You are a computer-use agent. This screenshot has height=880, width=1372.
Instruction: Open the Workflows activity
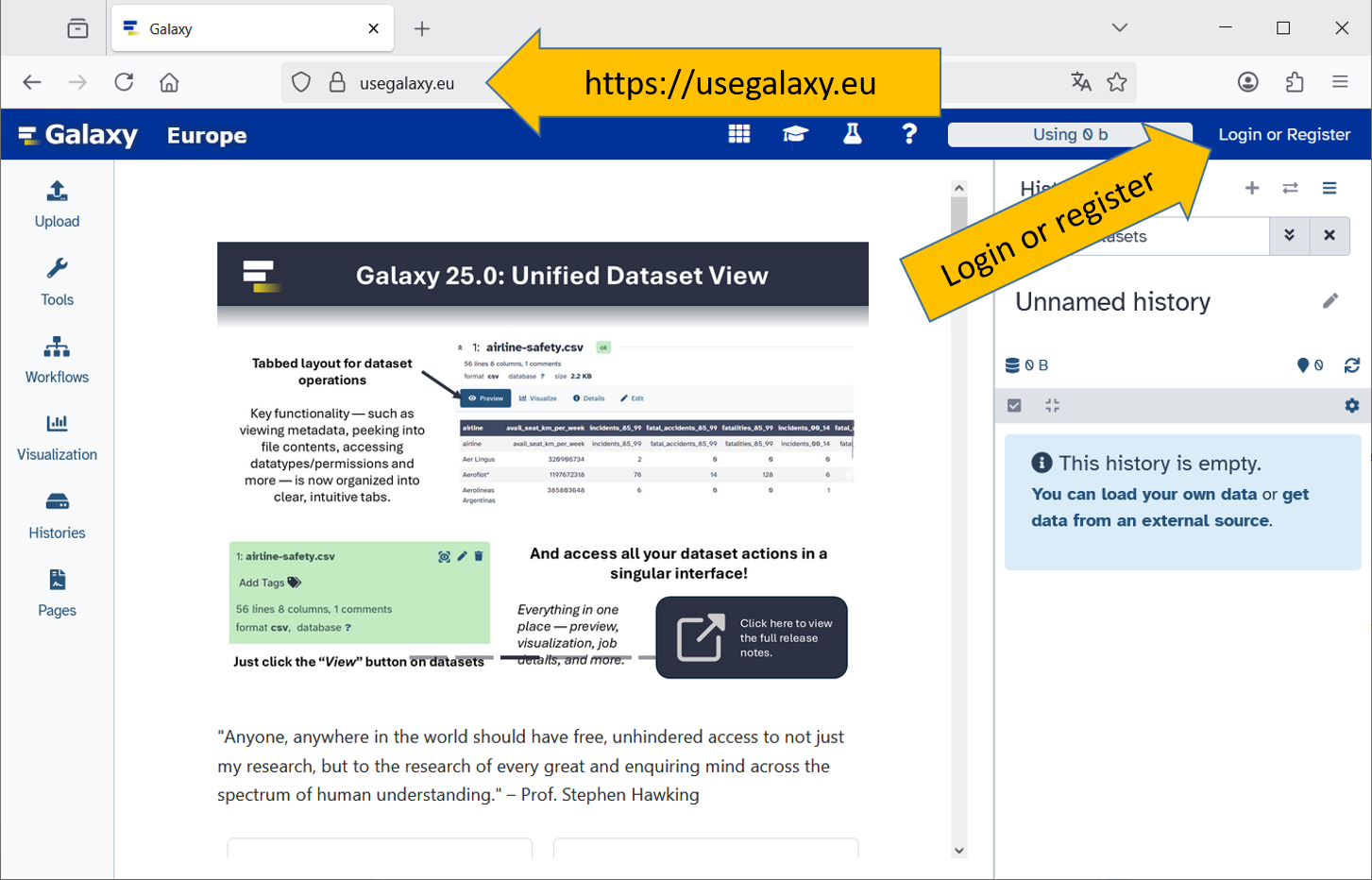point(57,361)
